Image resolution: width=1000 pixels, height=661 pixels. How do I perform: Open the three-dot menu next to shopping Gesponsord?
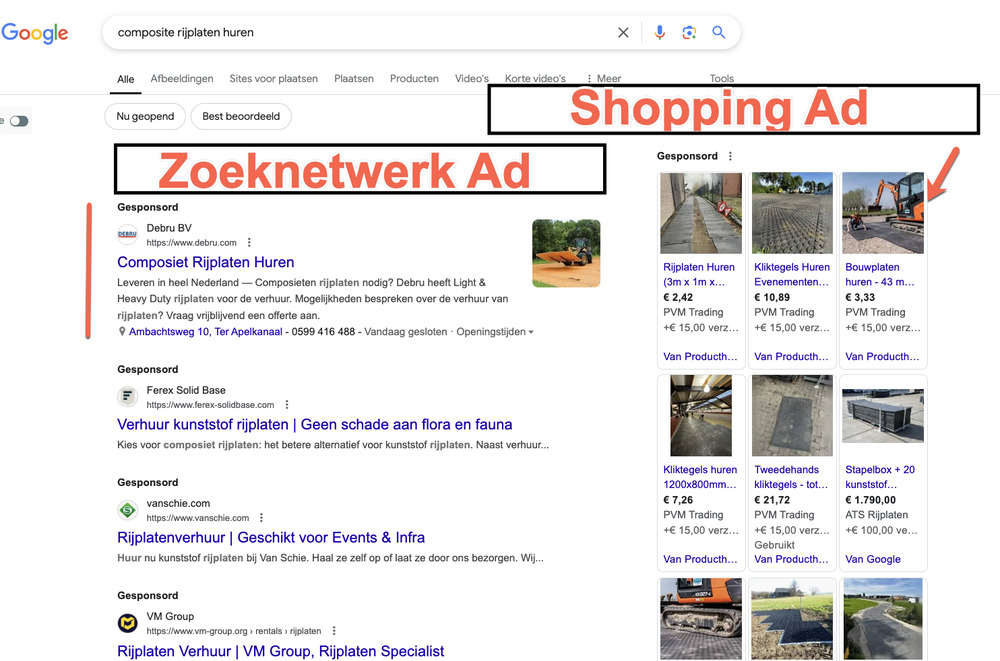click(730, 156)
